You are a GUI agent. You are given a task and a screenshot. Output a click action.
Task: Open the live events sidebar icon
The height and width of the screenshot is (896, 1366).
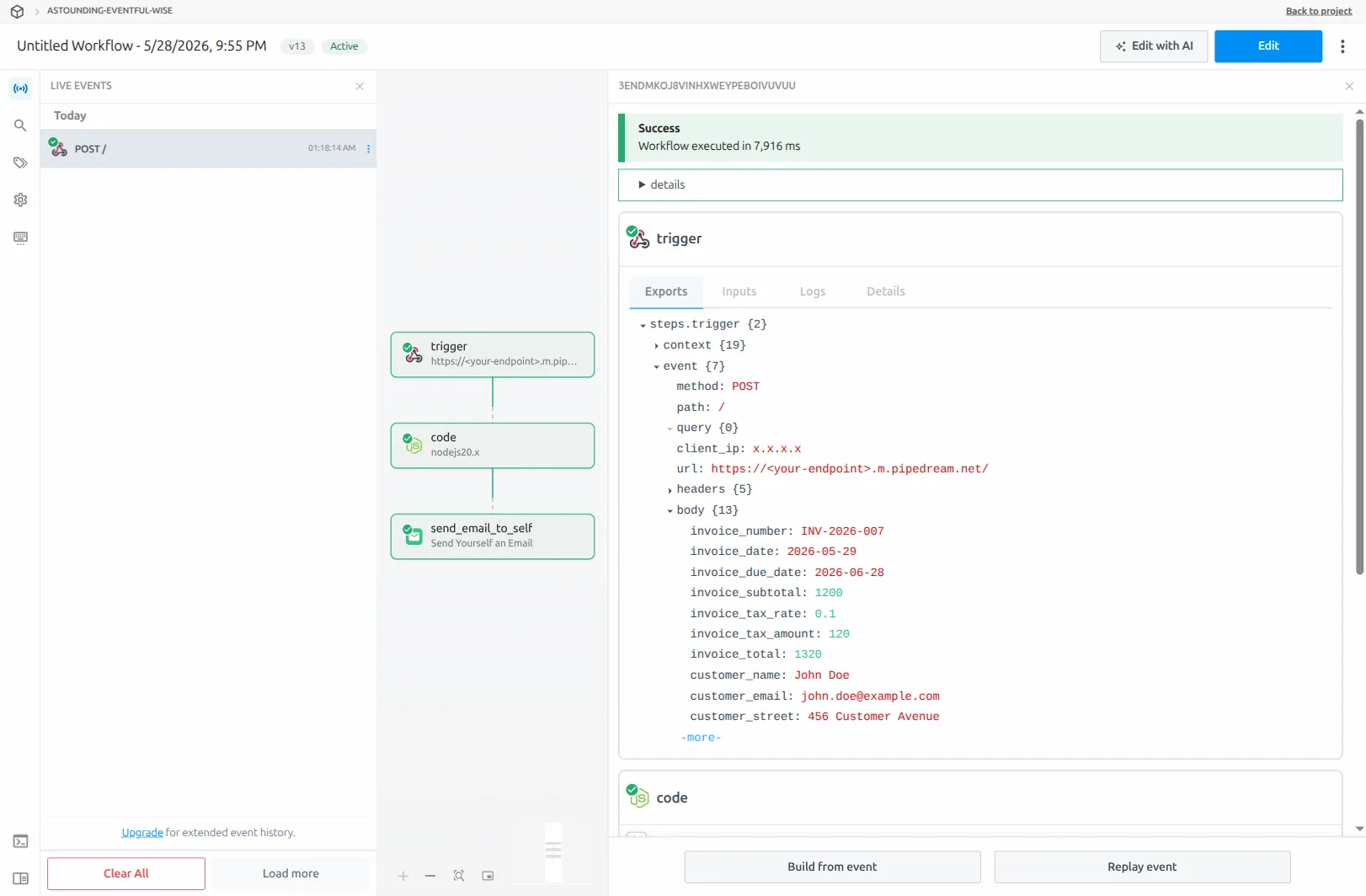tap(20, 88)
